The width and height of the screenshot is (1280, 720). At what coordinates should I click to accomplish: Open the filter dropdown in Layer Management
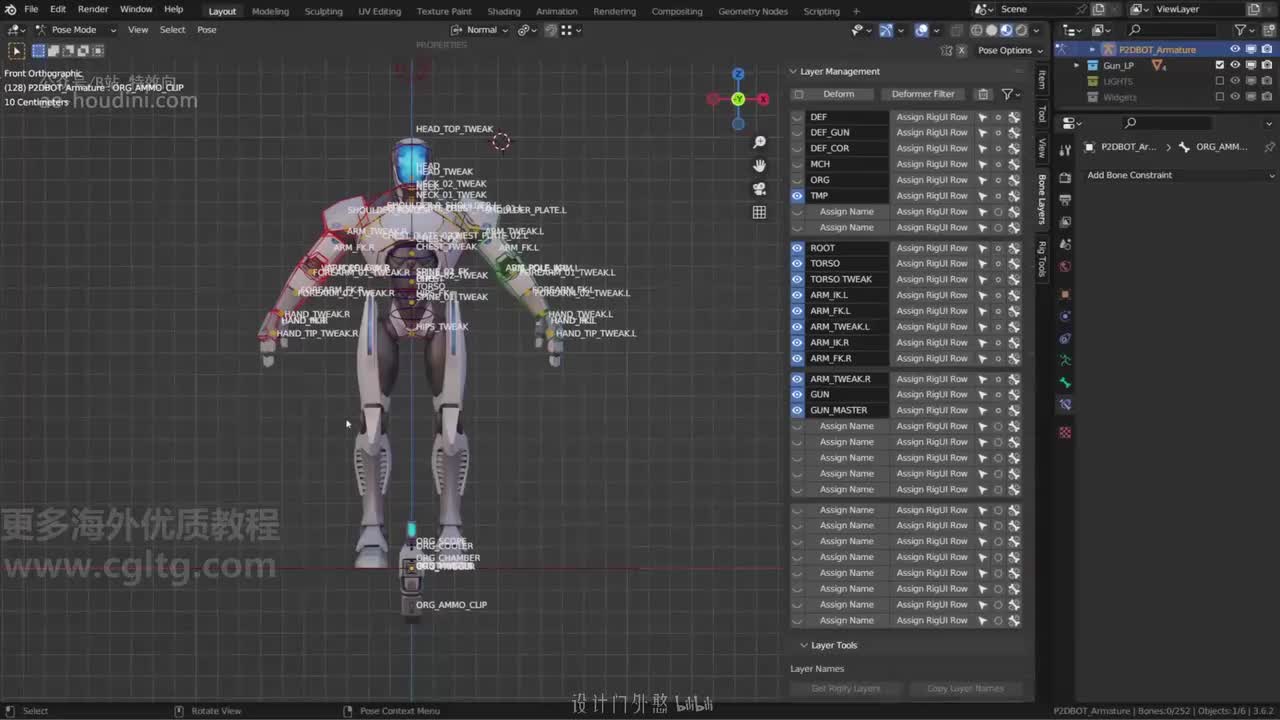click(x=1010, y=94)
